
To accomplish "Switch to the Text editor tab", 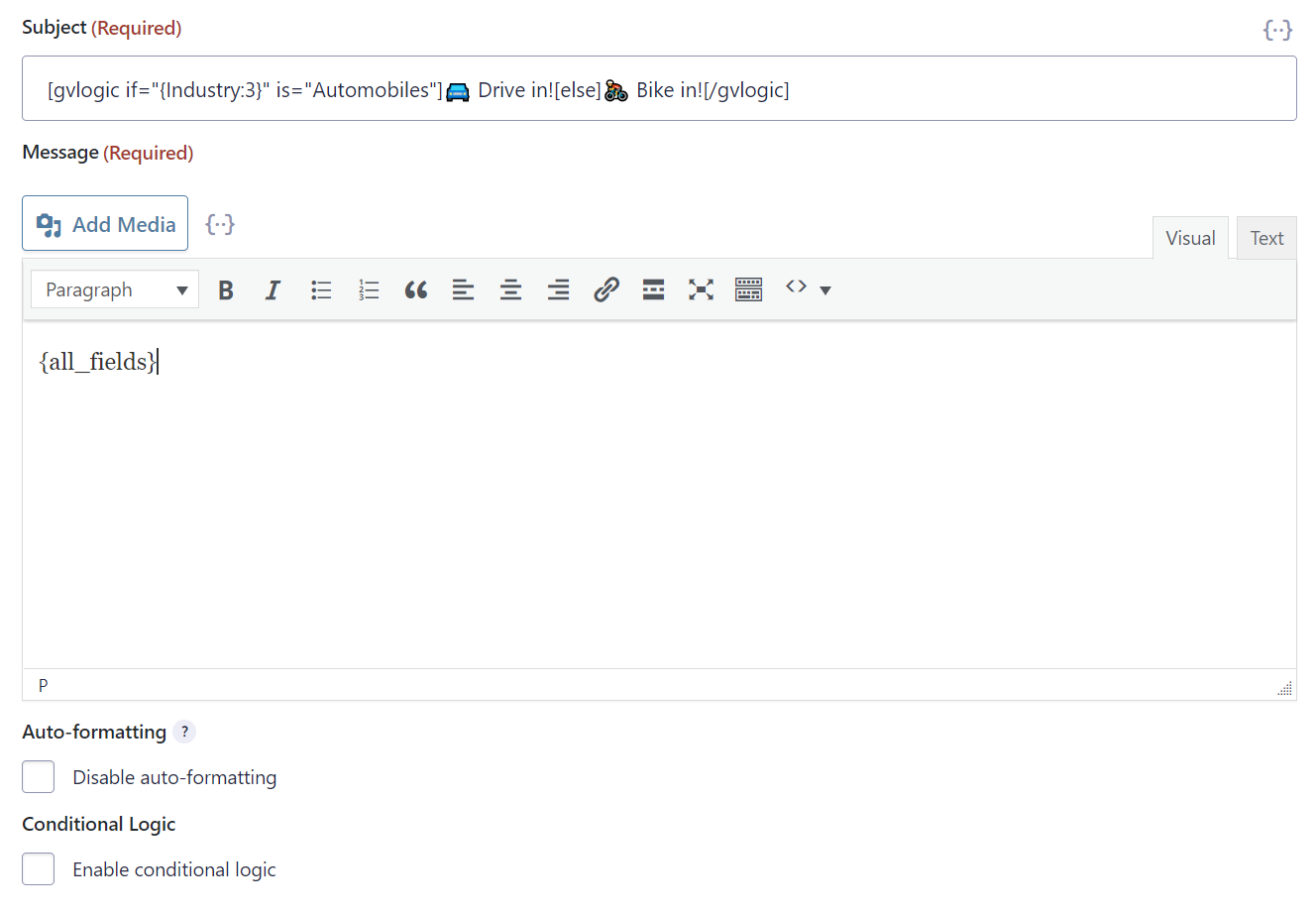I will tap(1265, 239).
